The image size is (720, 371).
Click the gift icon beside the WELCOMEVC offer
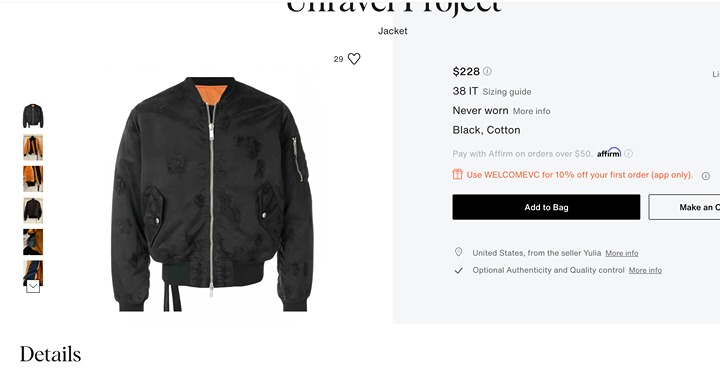point(457,174)
